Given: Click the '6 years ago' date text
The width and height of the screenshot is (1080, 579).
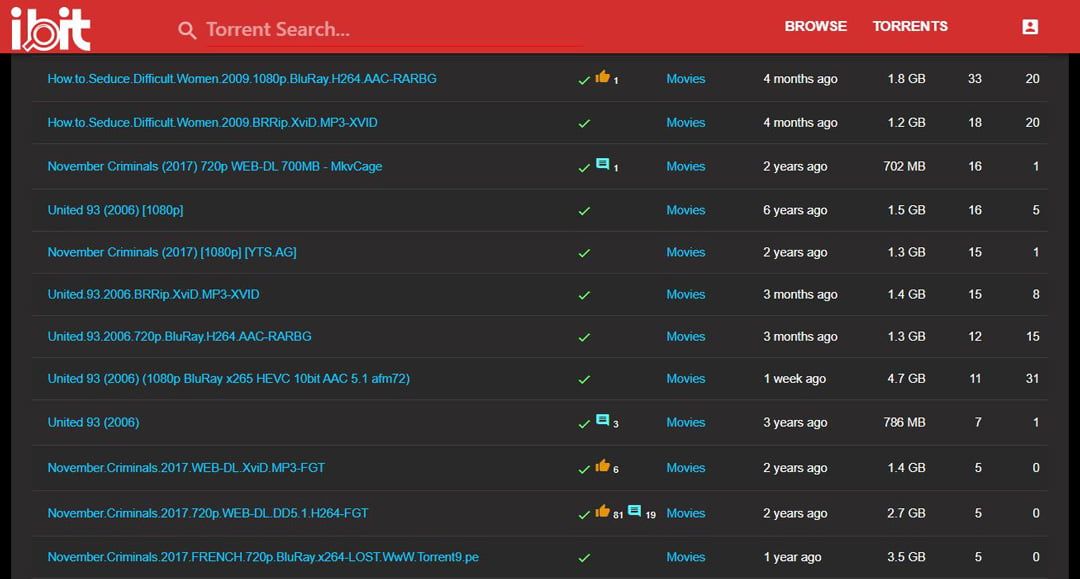Looking at the screenshot, I should click(x=795, y=210).
